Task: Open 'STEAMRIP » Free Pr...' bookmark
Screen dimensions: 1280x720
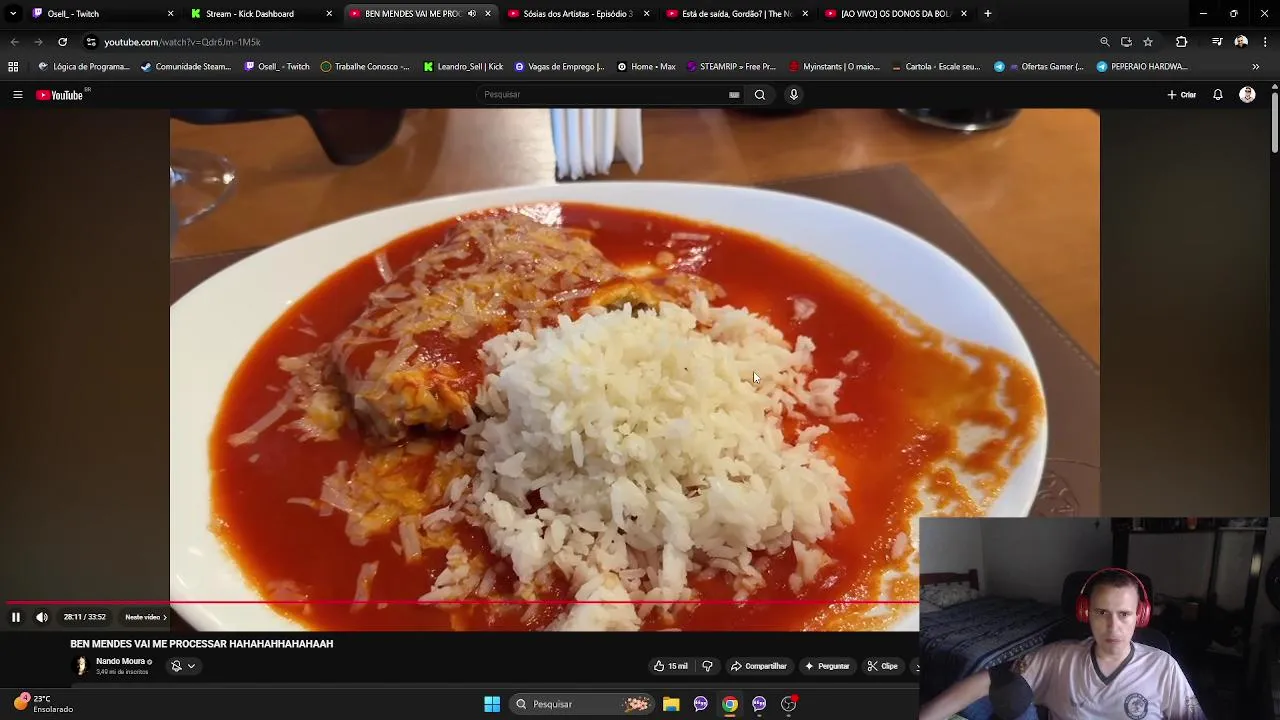Action: point(731,67)
